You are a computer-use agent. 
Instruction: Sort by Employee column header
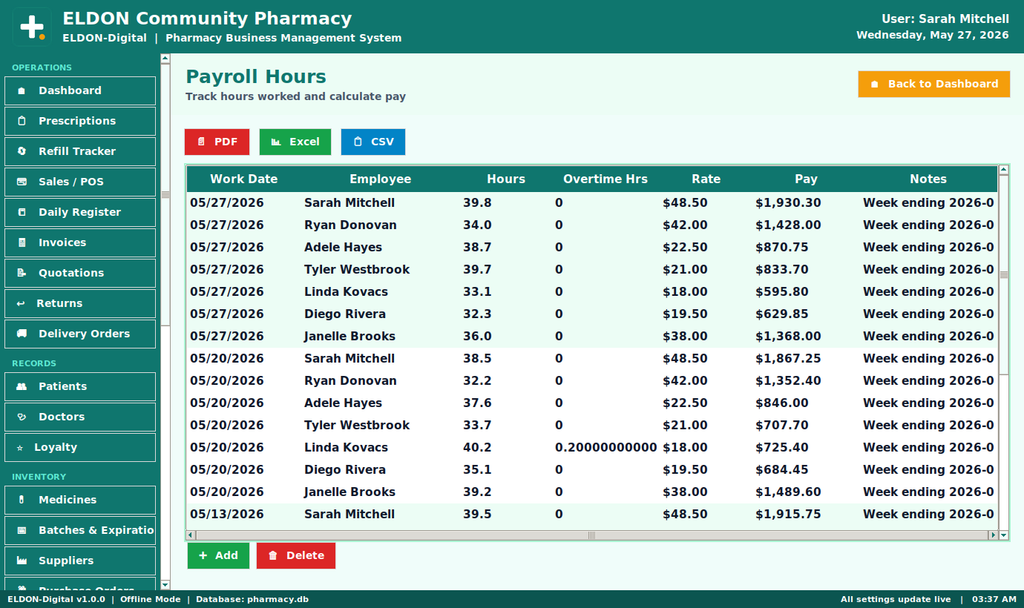(x=380, y=179)
